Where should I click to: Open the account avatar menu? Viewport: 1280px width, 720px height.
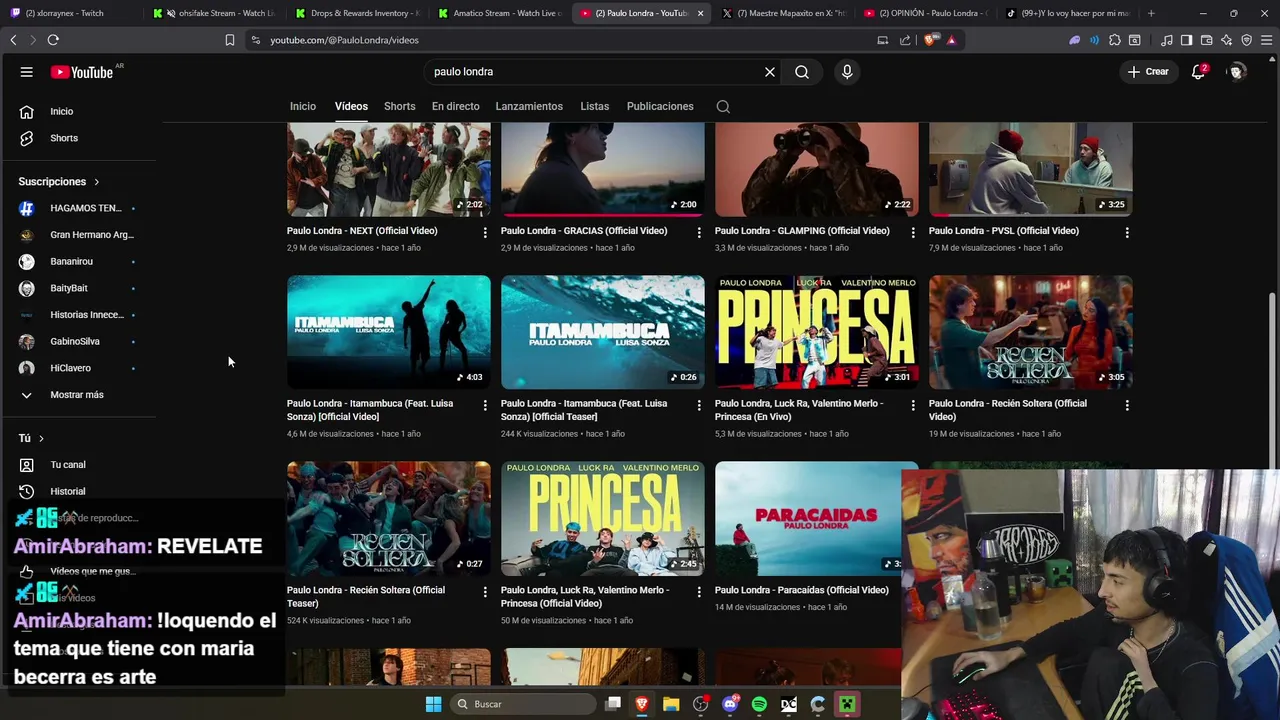[x=1237, y=72]
